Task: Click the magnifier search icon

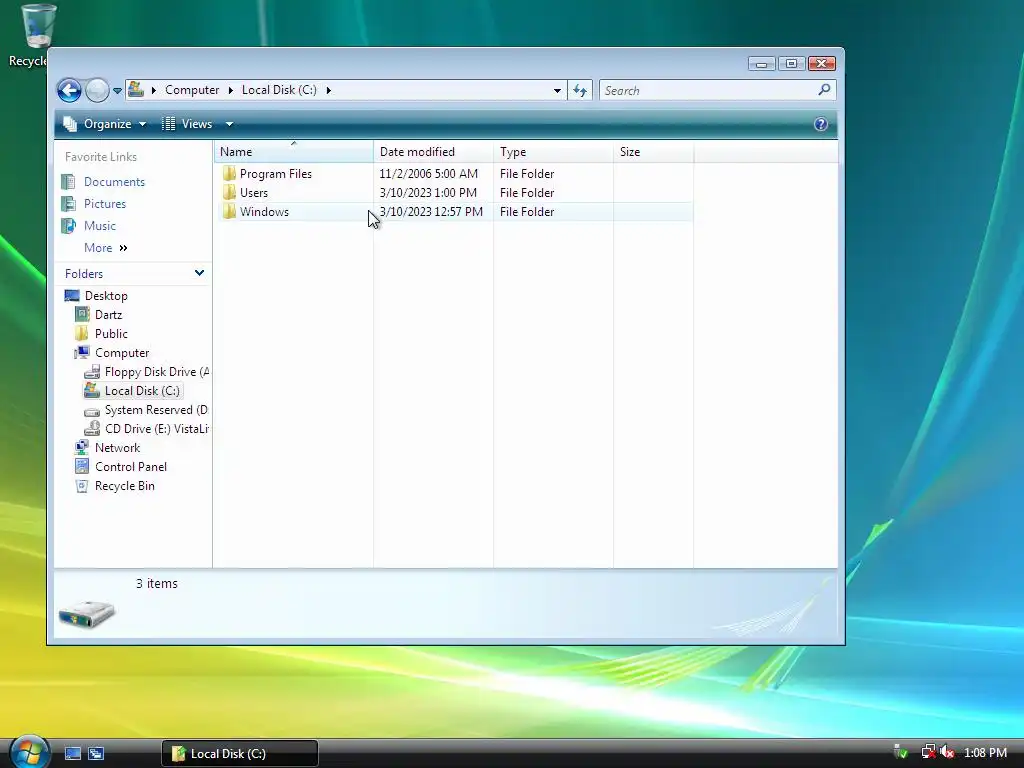Action: 824,89
